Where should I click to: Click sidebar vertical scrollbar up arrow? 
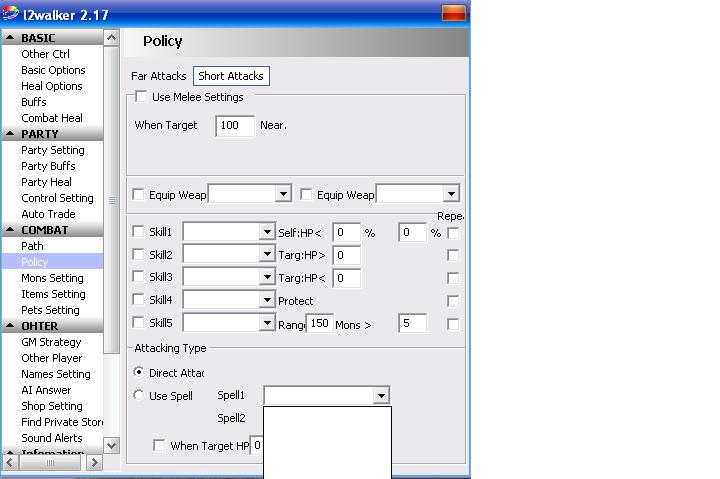(x=111, y=37)
